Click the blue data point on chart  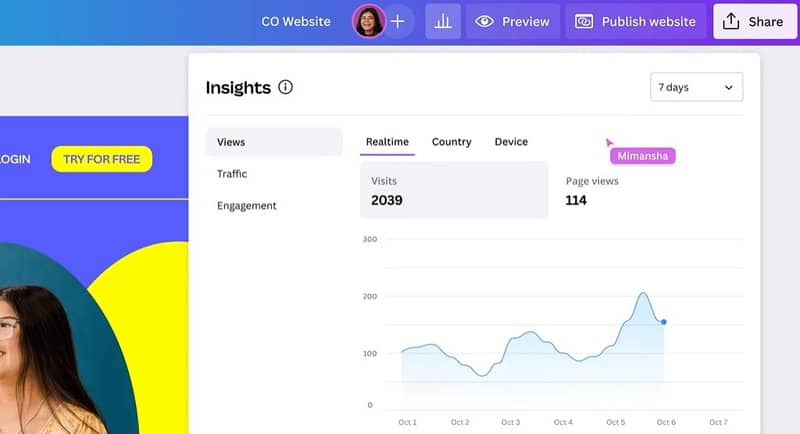(x=664, y=322)
